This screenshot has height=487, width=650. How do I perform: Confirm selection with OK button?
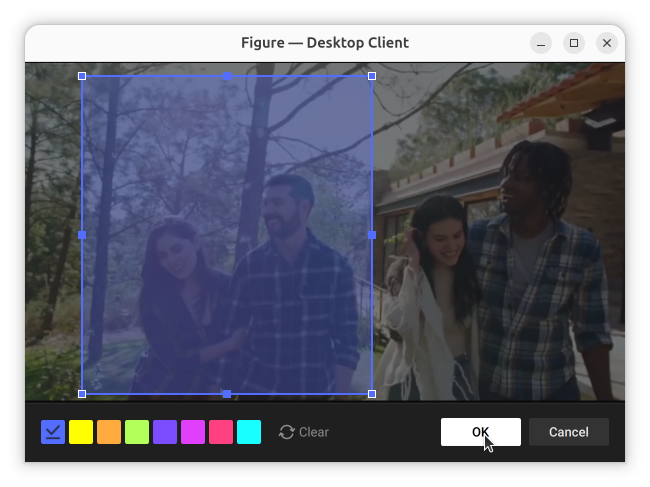pyautogui.click(x=481, y=432)
